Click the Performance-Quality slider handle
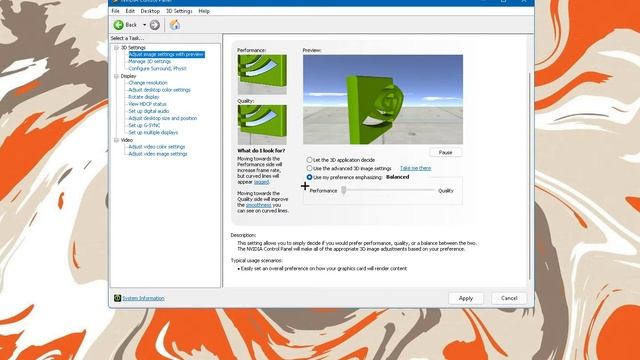 344,190
